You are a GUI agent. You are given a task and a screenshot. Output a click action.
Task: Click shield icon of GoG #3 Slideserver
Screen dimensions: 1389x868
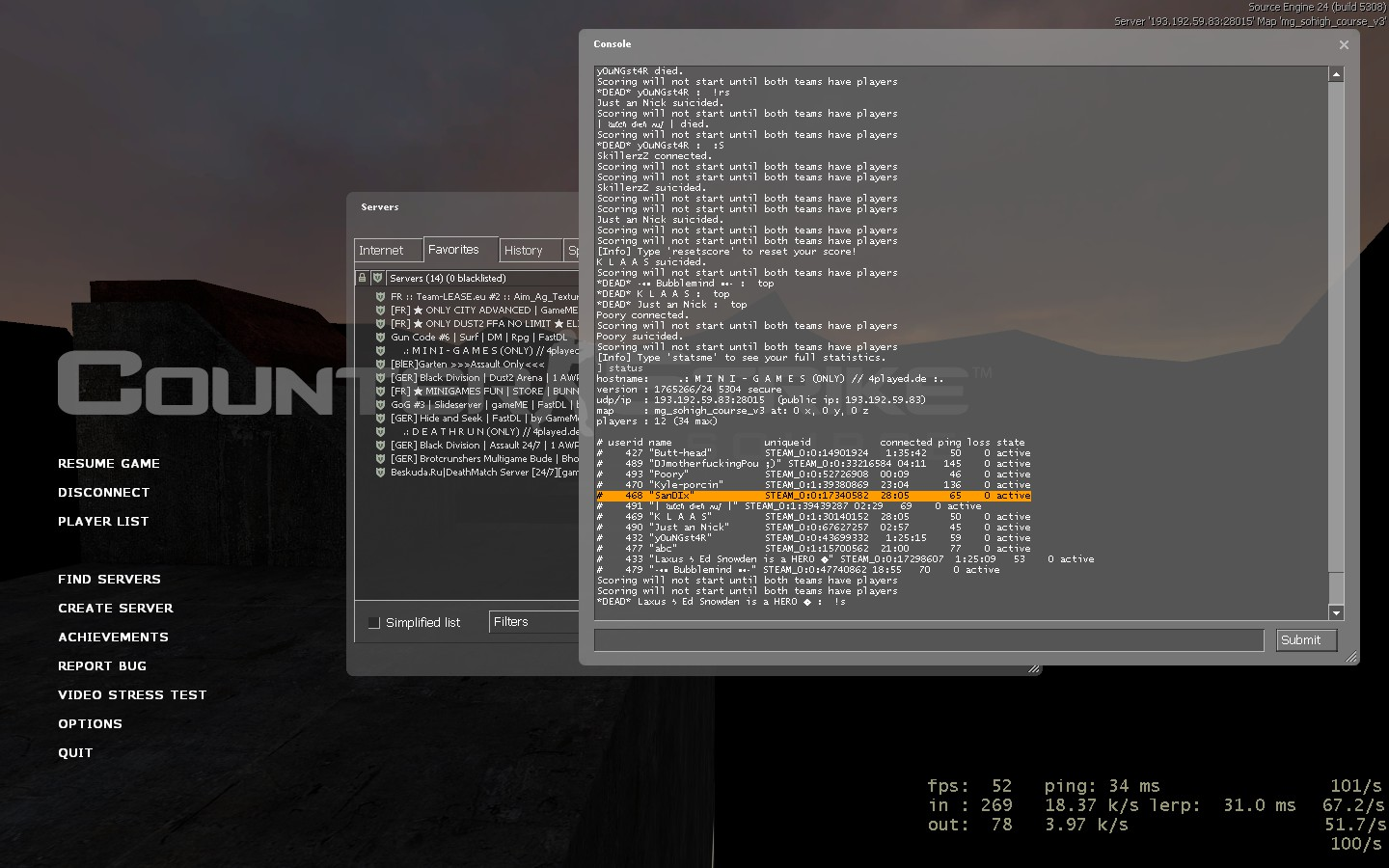380,405
